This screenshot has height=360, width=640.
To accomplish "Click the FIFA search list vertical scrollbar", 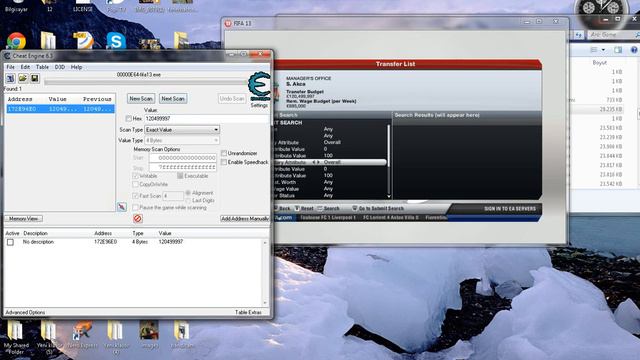I will (389, 159).
